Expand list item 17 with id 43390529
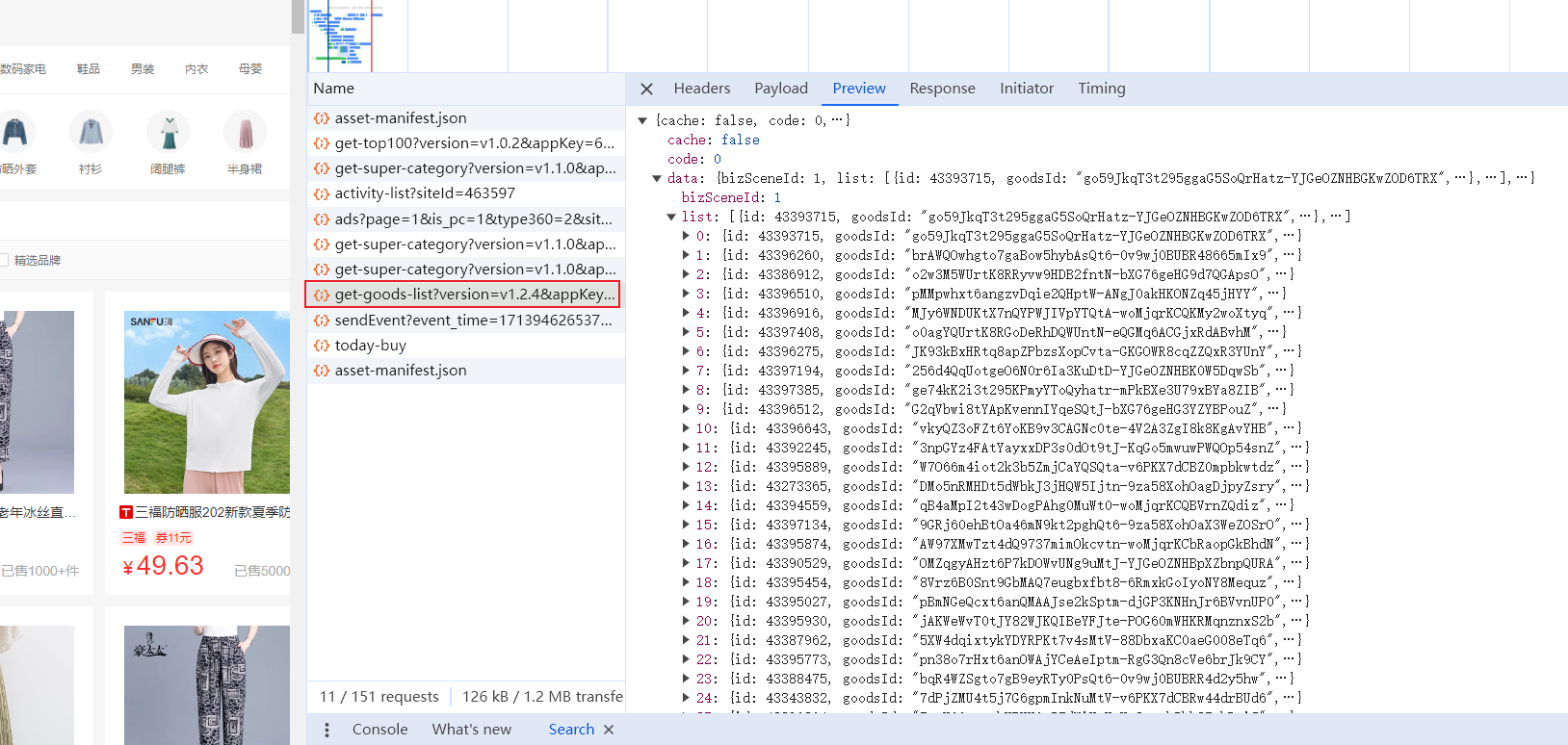Viewport: 1568px width, 745px height. click(686, 563)
